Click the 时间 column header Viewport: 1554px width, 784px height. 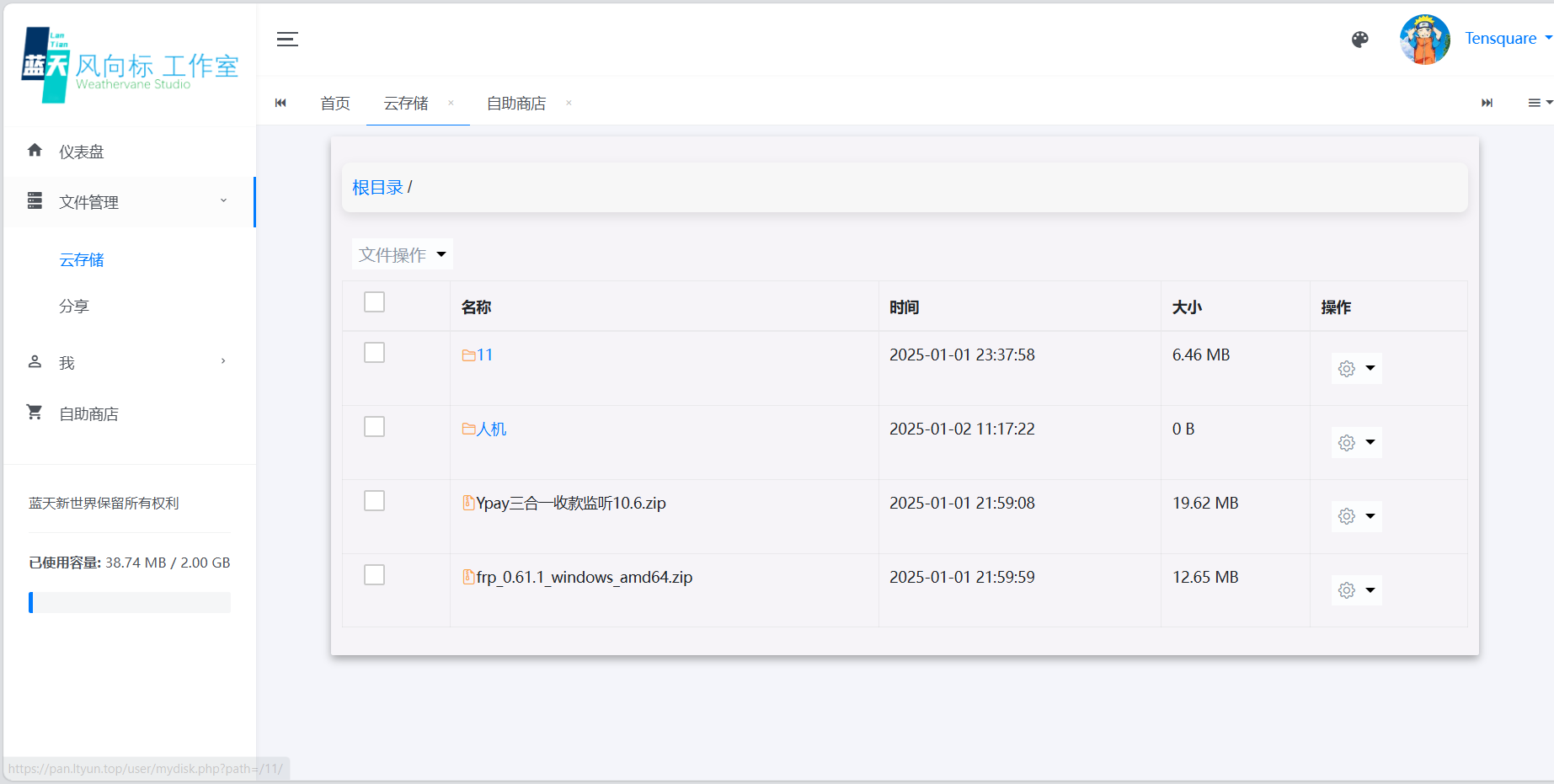point(905,307)
